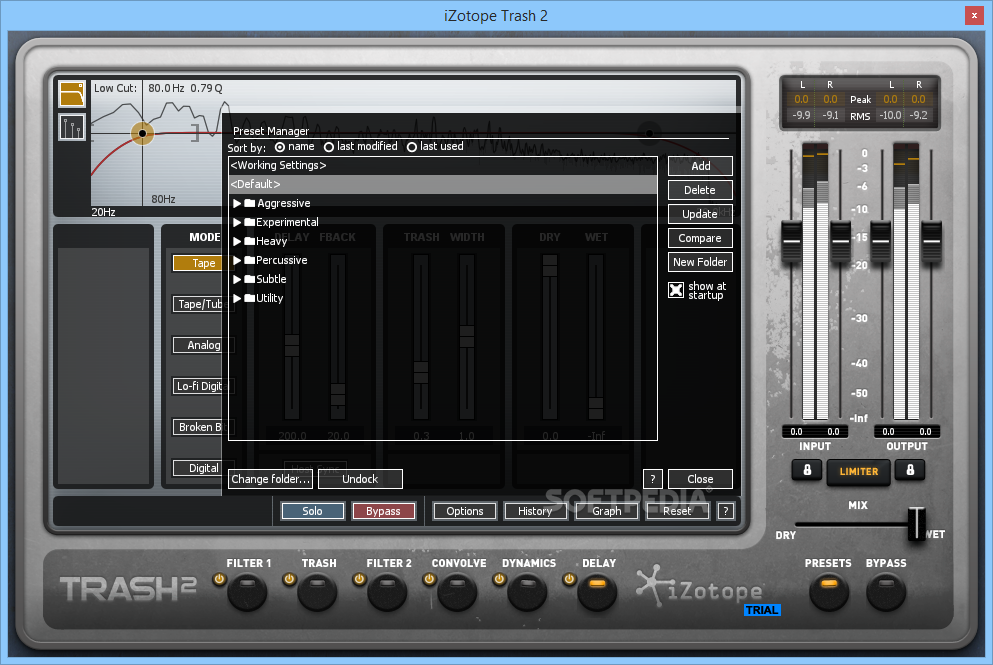Sort presets by last modified
The height and width of the screenshot is (665, 993).
[329, 147]
